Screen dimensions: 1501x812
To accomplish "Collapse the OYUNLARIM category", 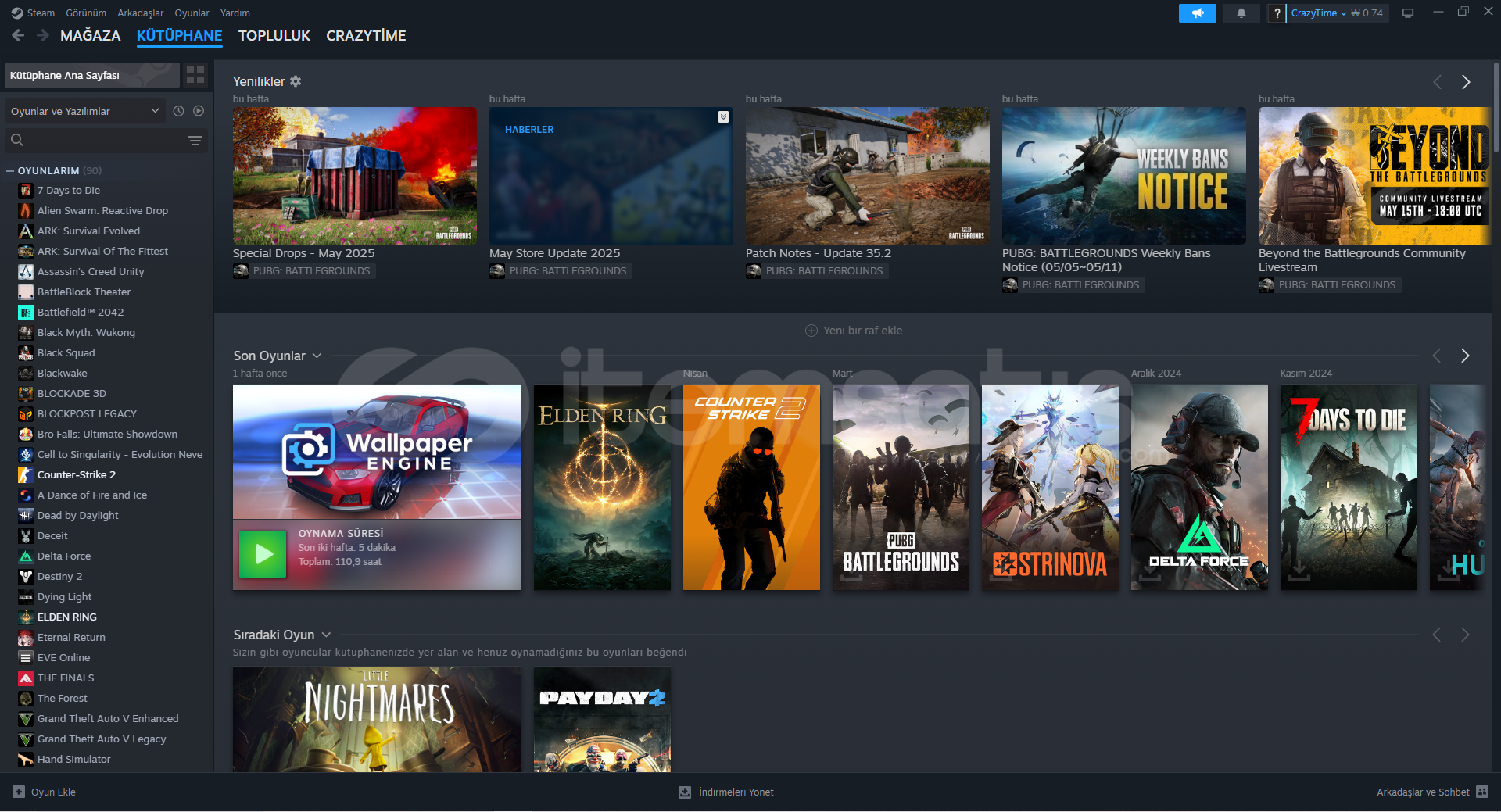I will pos(10,170).
